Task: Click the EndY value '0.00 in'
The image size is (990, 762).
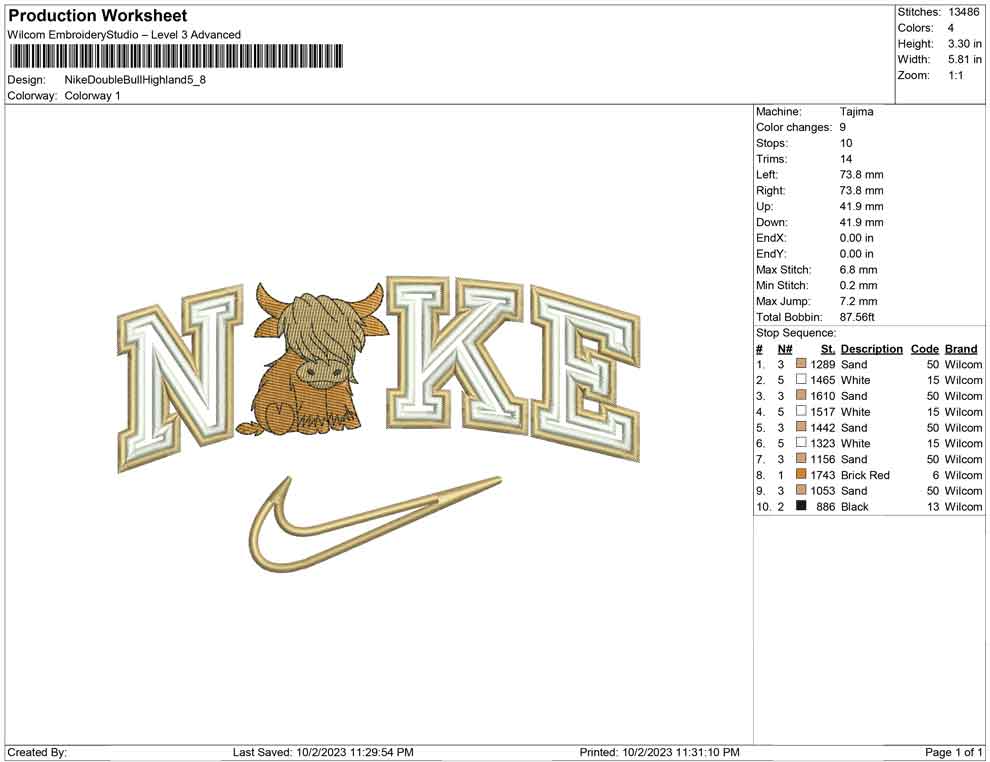Action: 856,253
